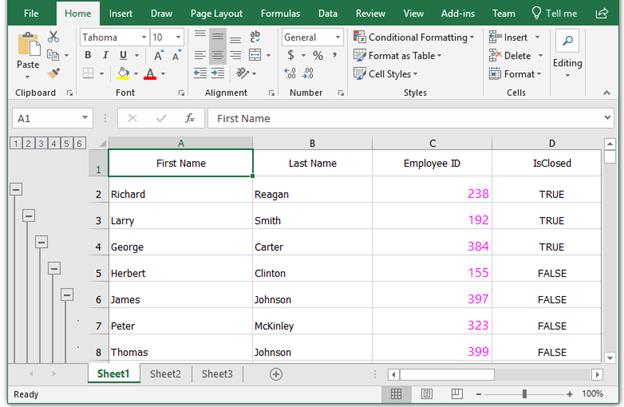The width and height of the screenshot is (624, 407).
Task: Open the font size 10 dropdown
Action: 178,37
